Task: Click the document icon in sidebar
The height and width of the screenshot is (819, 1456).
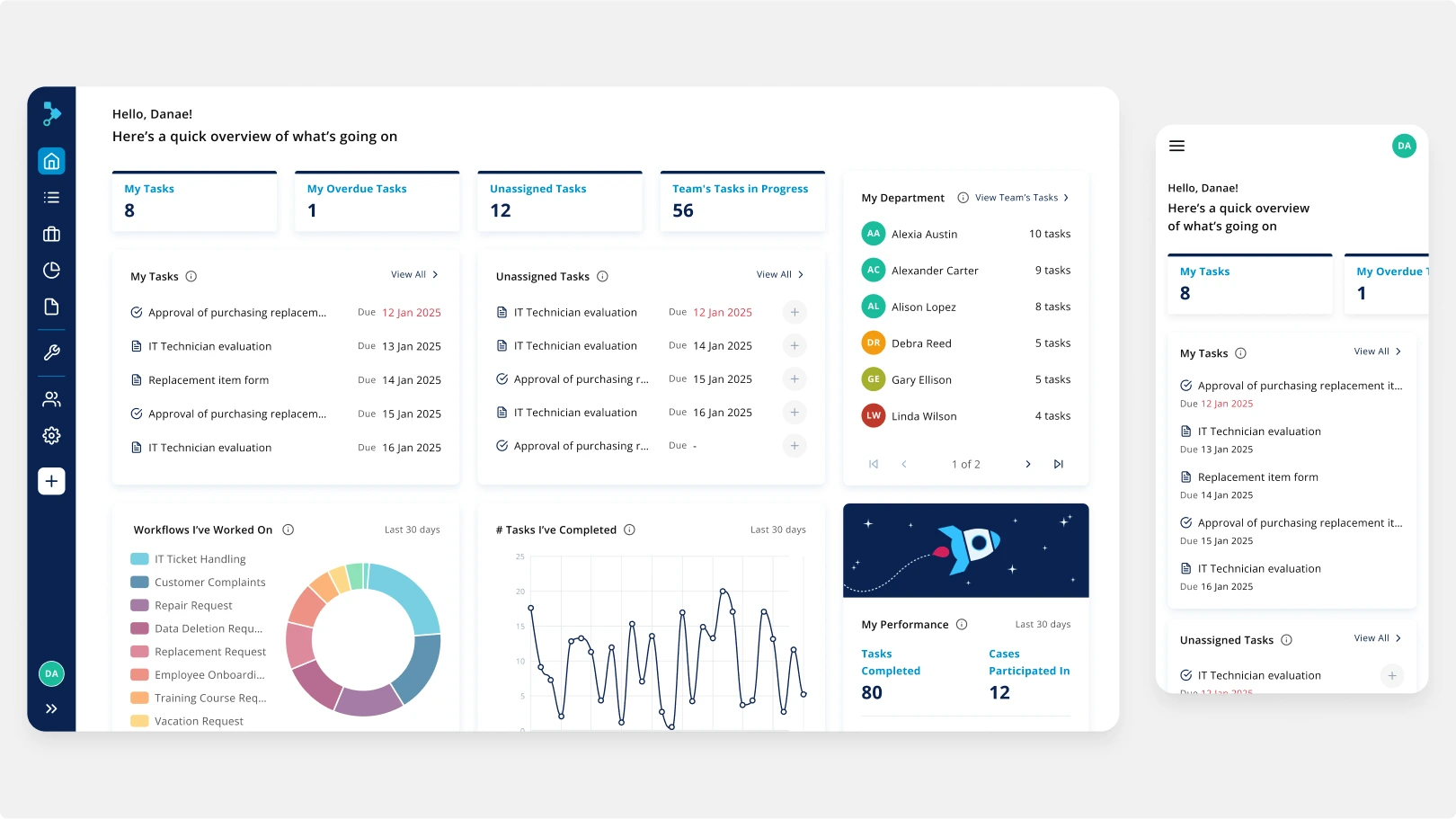Action: click(x=51, y=307)
